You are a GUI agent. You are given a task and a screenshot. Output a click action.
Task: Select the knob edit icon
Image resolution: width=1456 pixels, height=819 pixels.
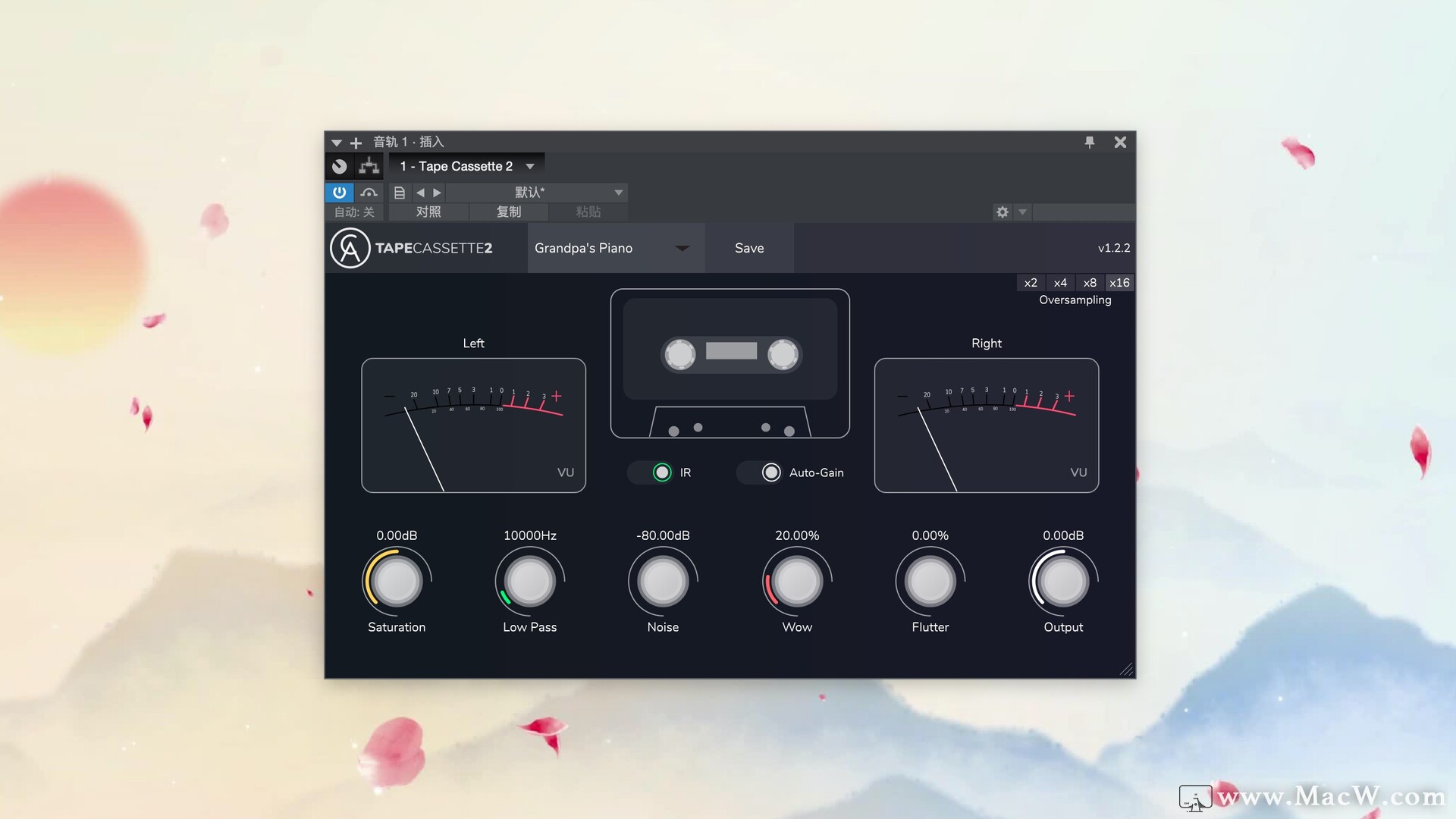click(x=340, y=165)
